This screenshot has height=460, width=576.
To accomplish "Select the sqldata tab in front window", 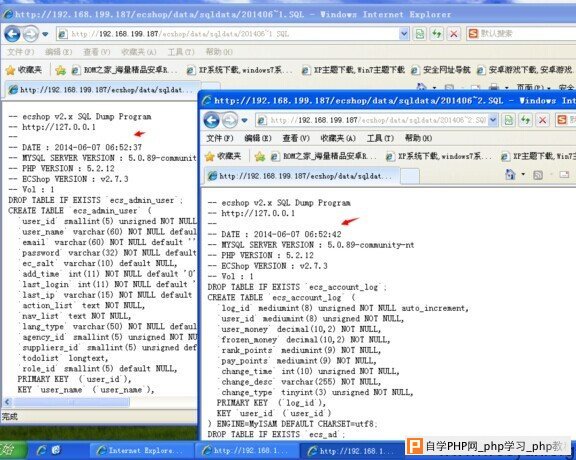I will pos(301,176).
